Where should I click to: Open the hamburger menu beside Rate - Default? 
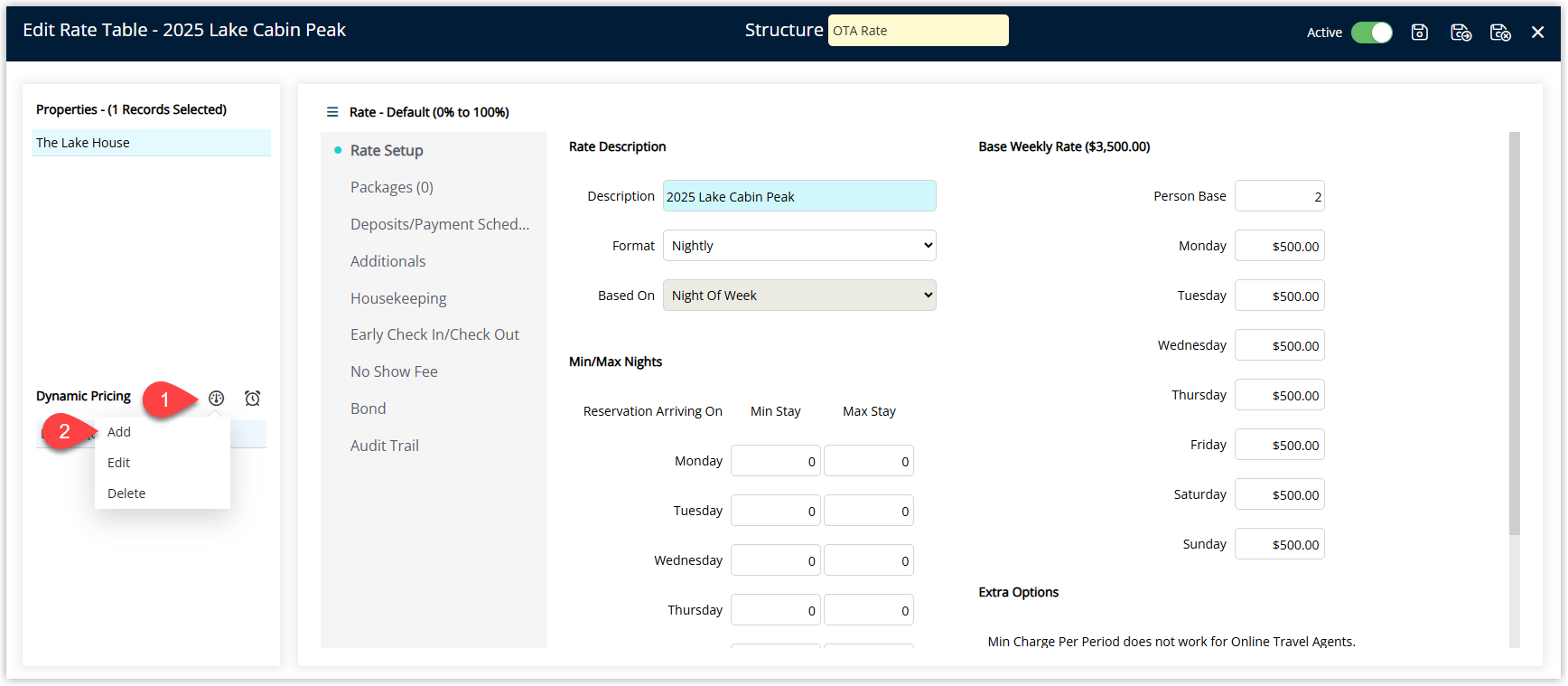(x=332, y=112)
